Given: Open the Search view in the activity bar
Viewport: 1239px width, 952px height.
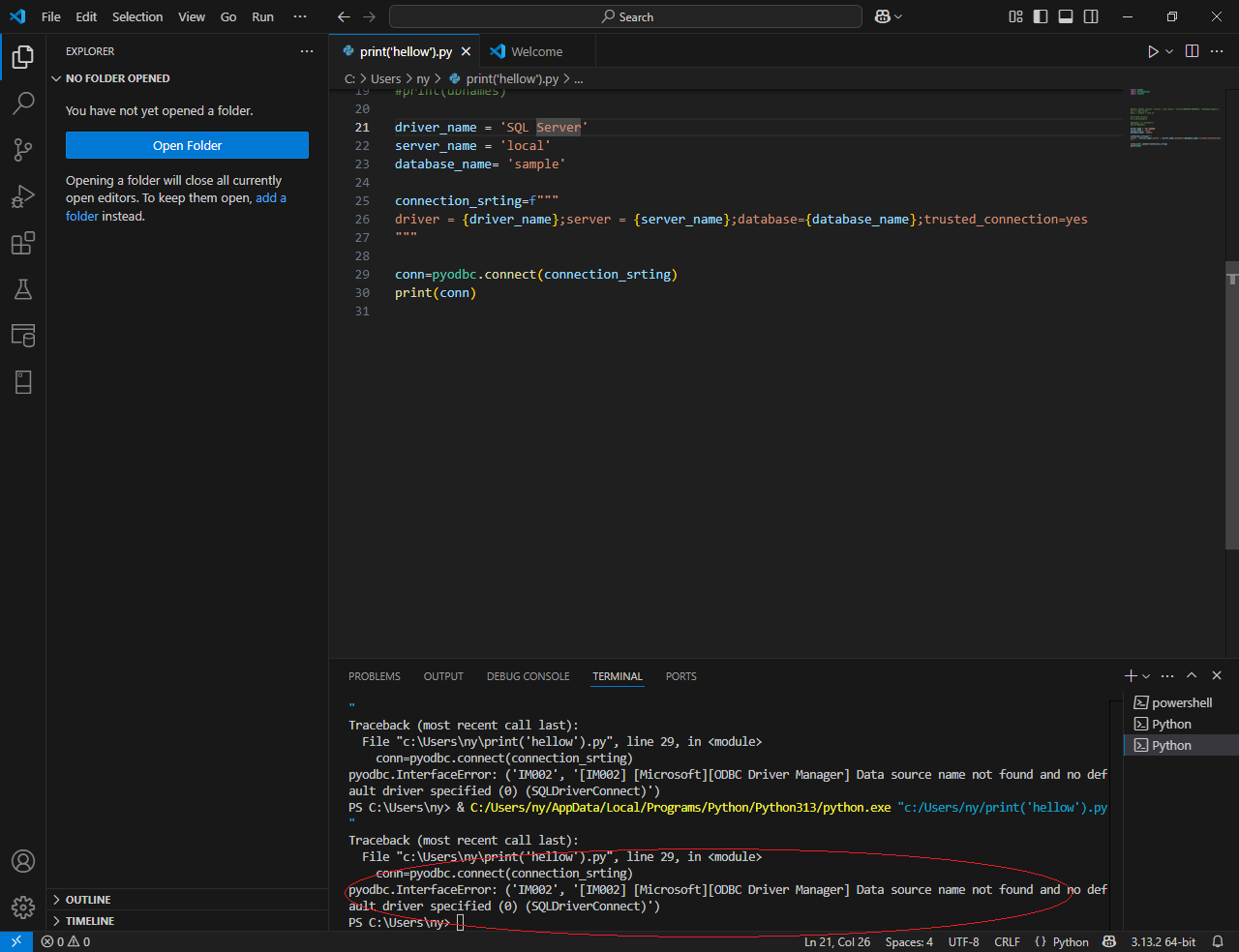Looking at the screenshot, I should click(23, 103).
